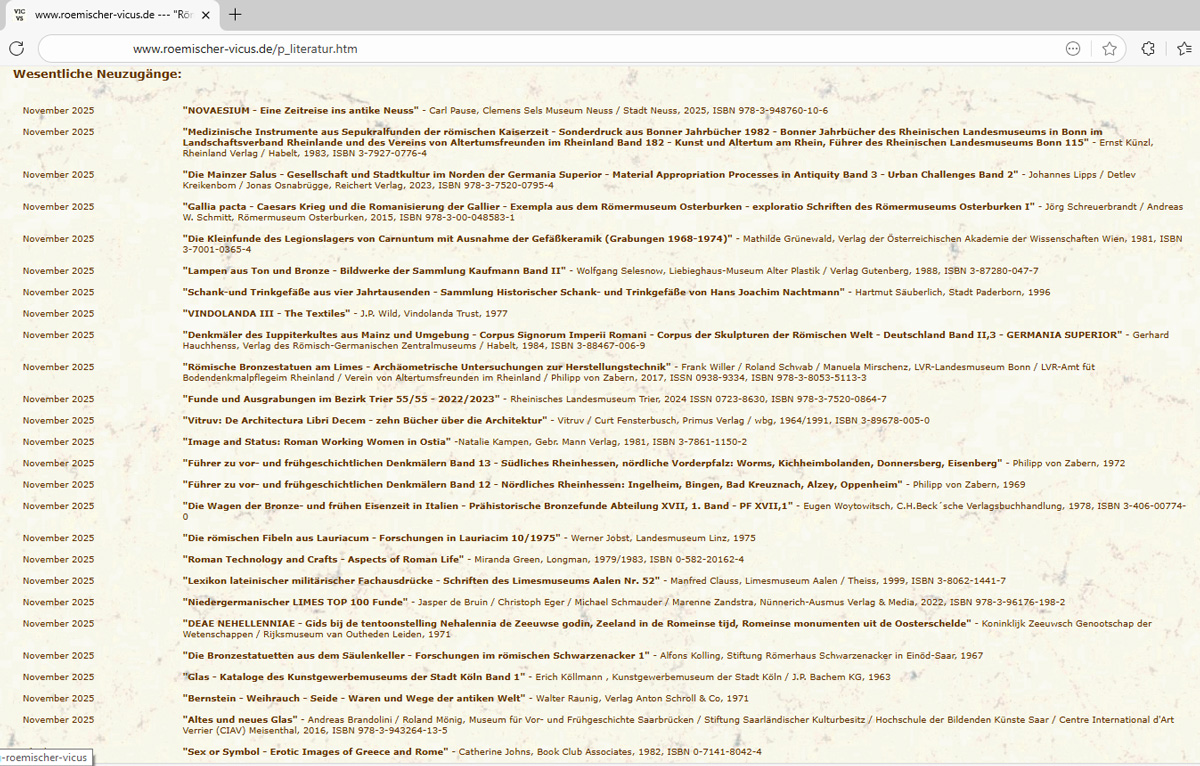Click the three-dots circle icon in the address bar
The height and width of the screenshot is (766, 1200).
(x=1073, y=48)
